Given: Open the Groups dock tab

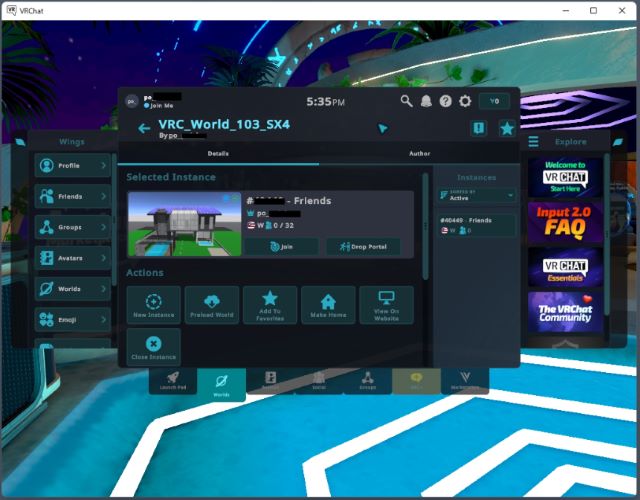Looking at the screenshot, I should pos(367,381).
